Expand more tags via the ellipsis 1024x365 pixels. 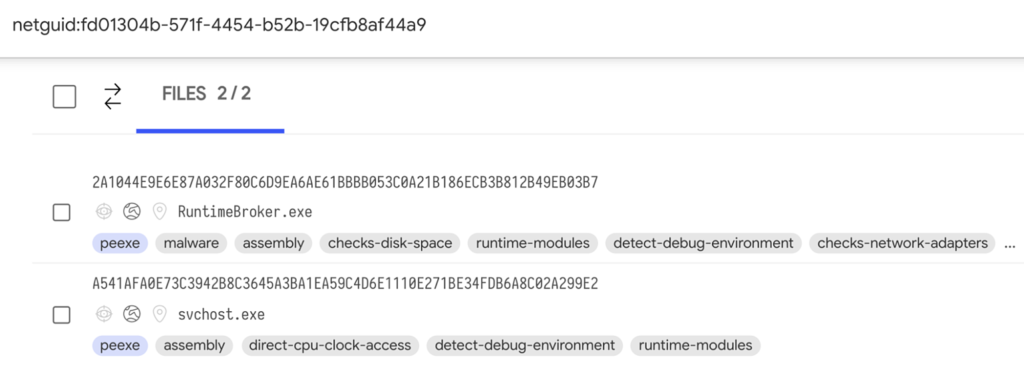[x=1010, y=244]
